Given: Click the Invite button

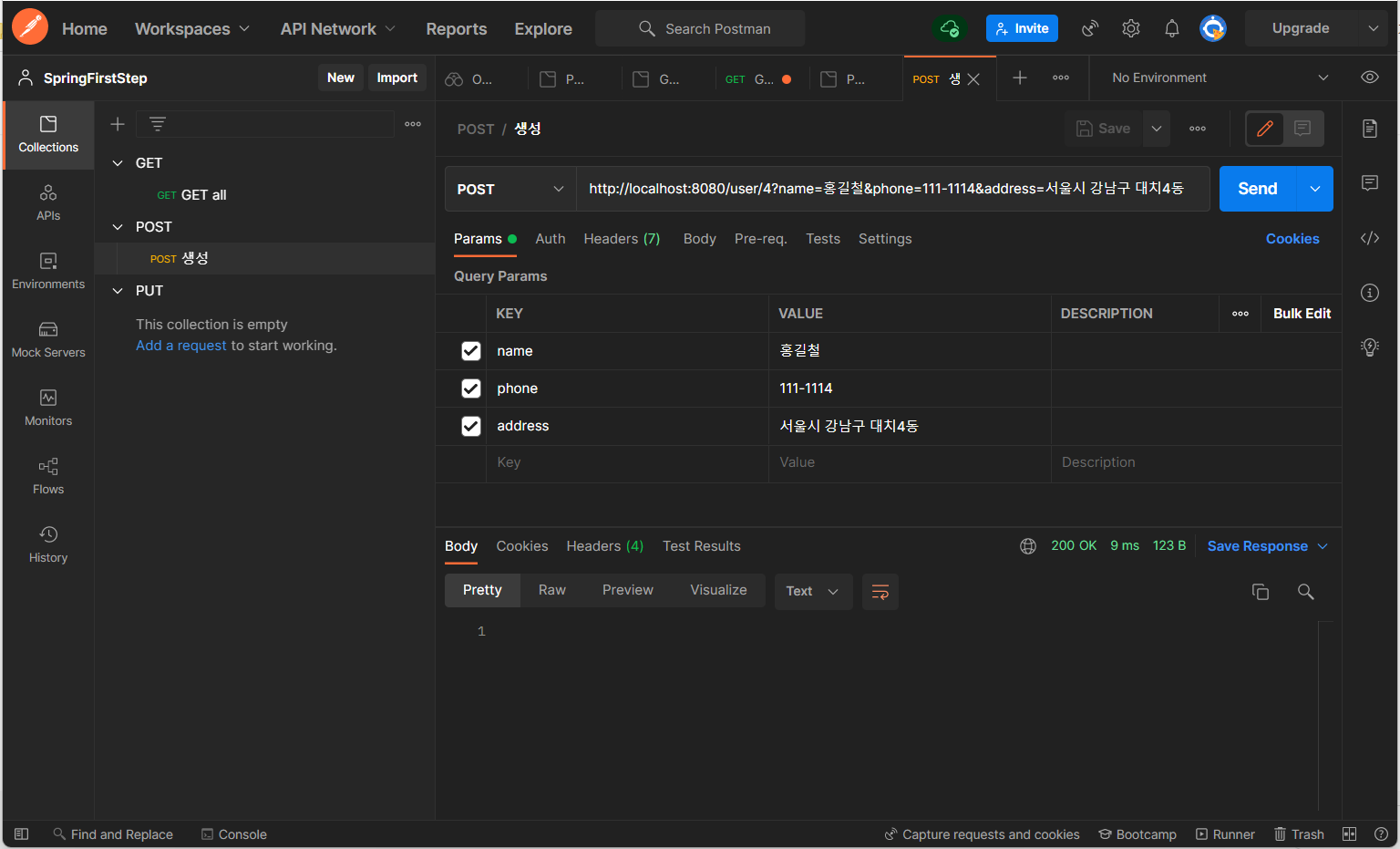Looking at the screenshot, I should [1022, 28].
